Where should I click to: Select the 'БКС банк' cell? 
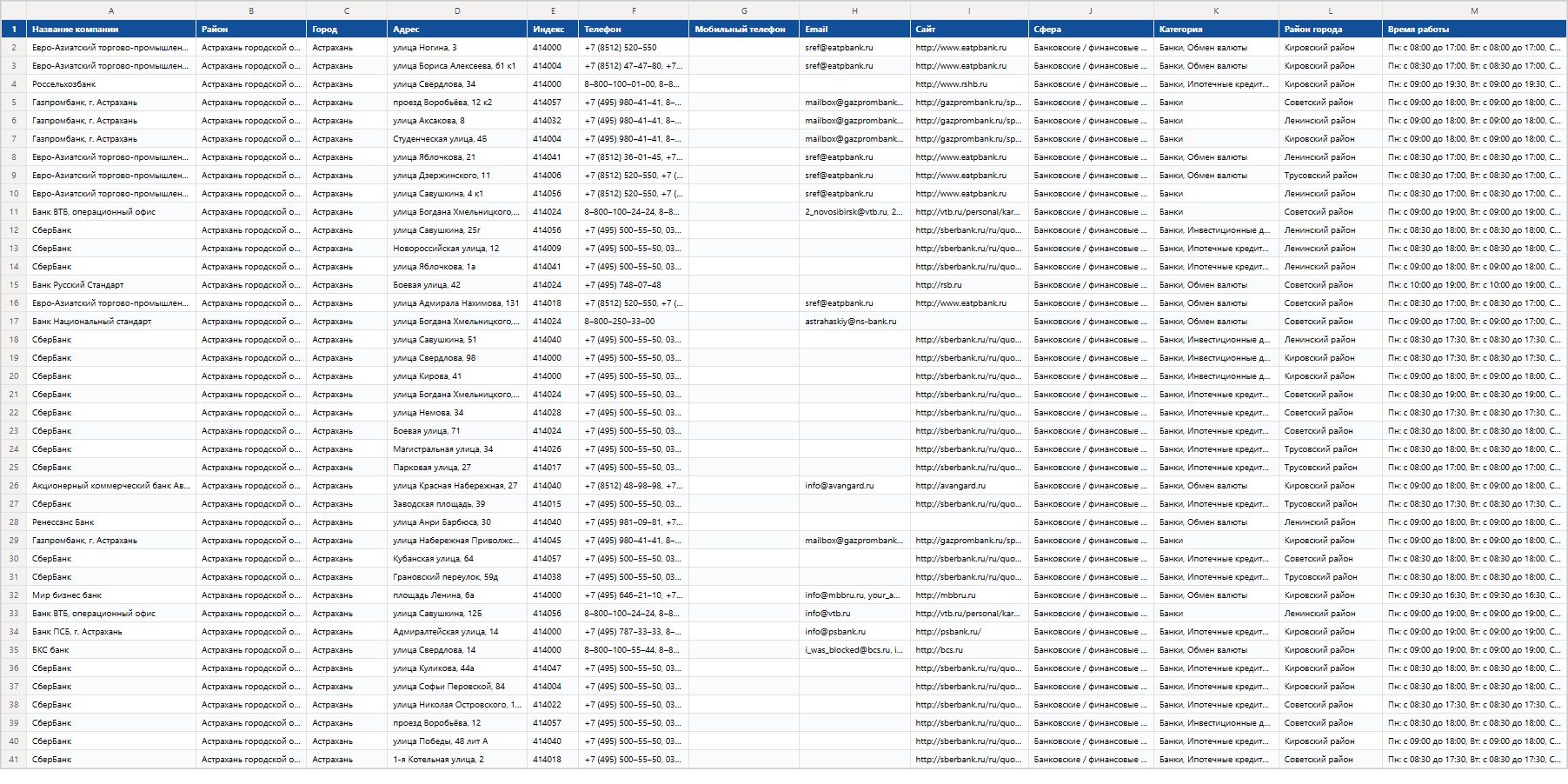(111, 650)
